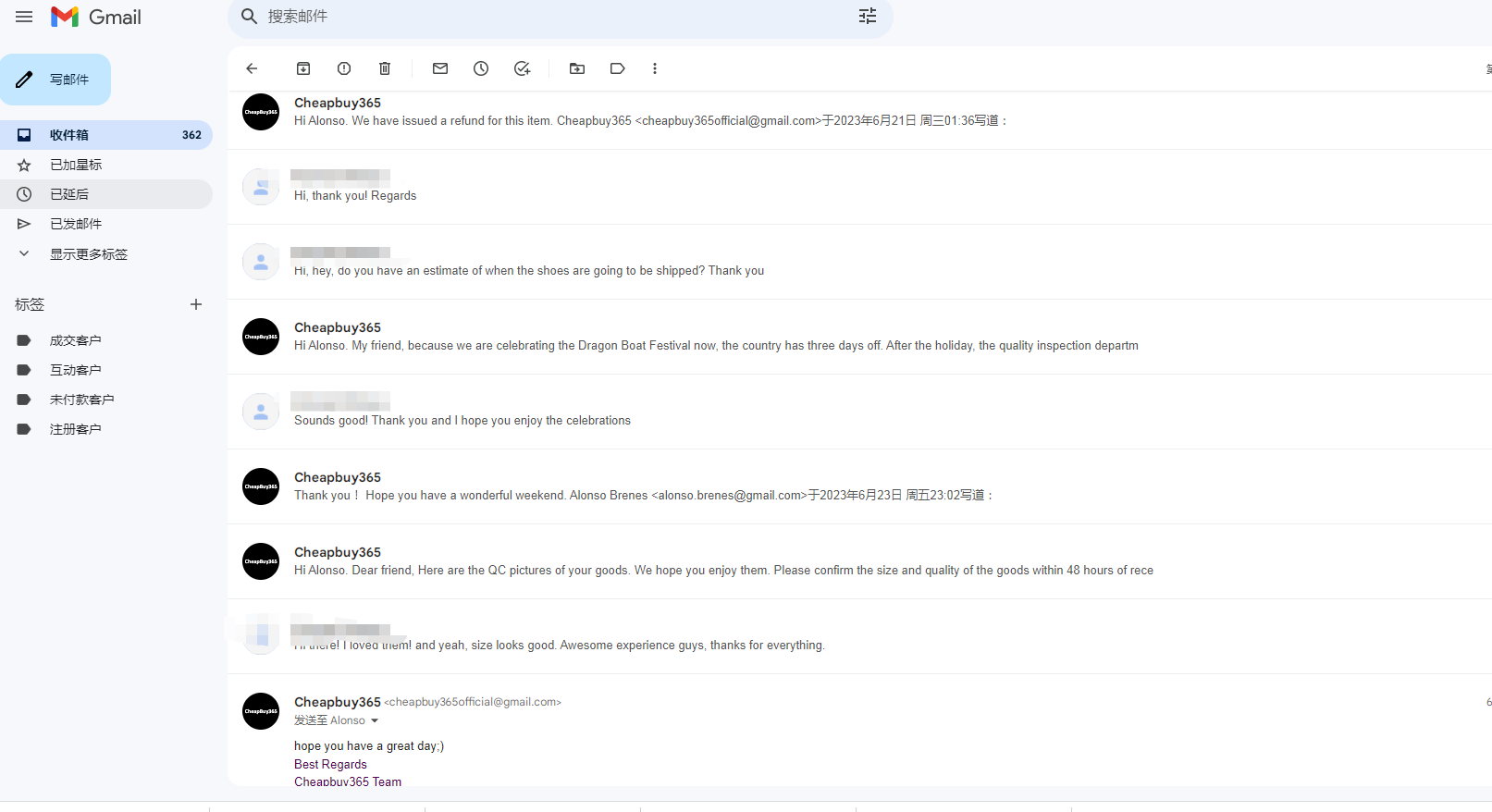Delete this conversation via trash icon
Screen dimensions: 1492x812
tap(385, 68)
